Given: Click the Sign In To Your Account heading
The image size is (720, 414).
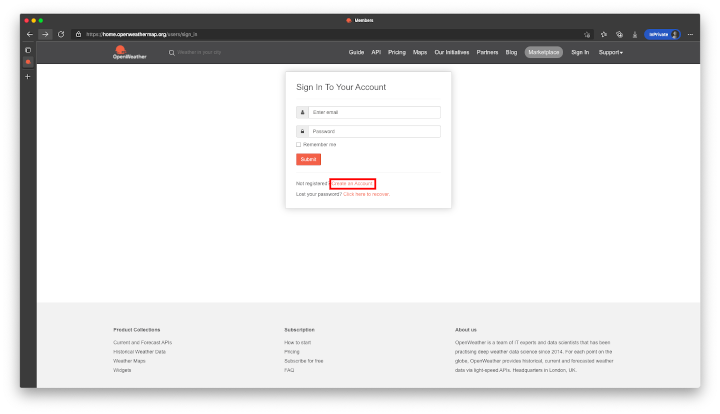Looking at the screenshot, I should (341, 87).
